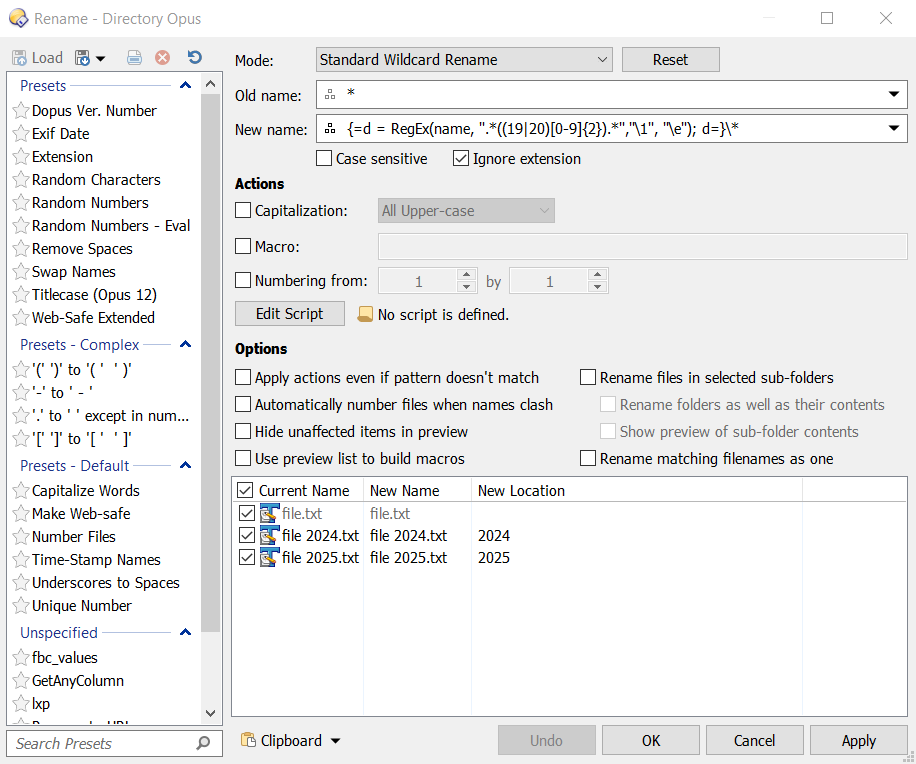916x764 pixels.
Task: Click the printer-style preset icon
Action: click(x=134, y=57)
